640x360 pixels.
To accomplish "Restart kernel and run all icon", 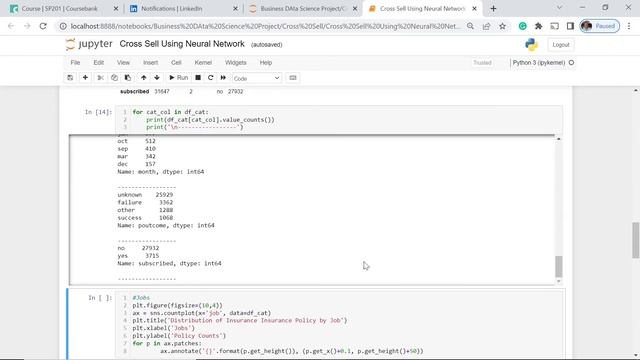I will (223, 78).
